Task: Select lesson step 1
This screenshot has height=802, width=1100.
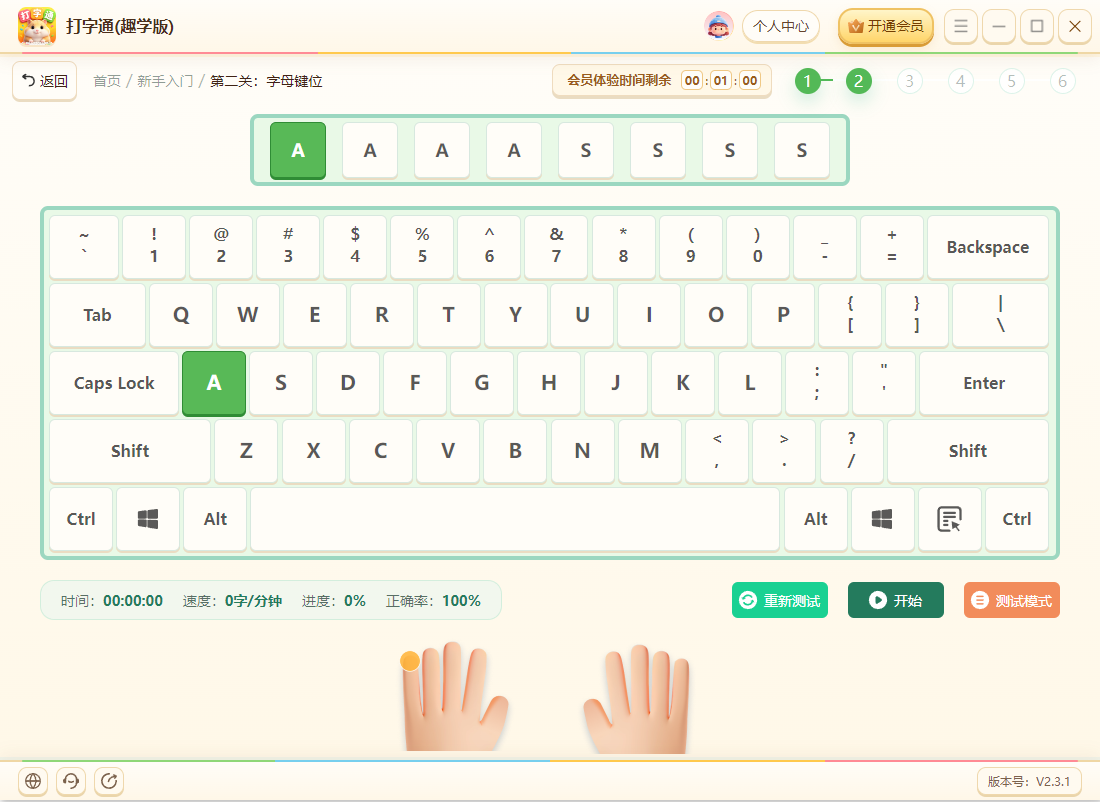Action: click(x=807, y=81)
